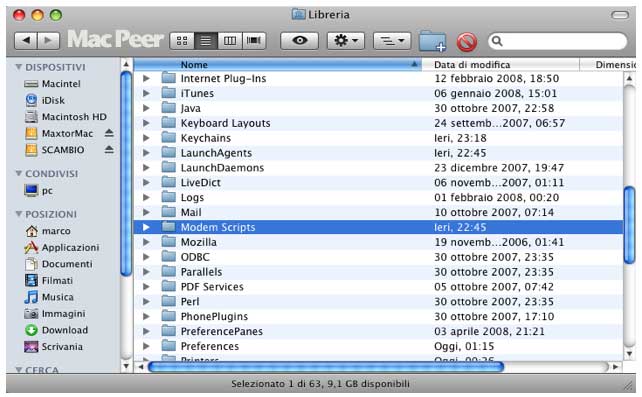Open the path hierarchy dropdown
This screenshot has width=642, height=397.
[392, 41]
